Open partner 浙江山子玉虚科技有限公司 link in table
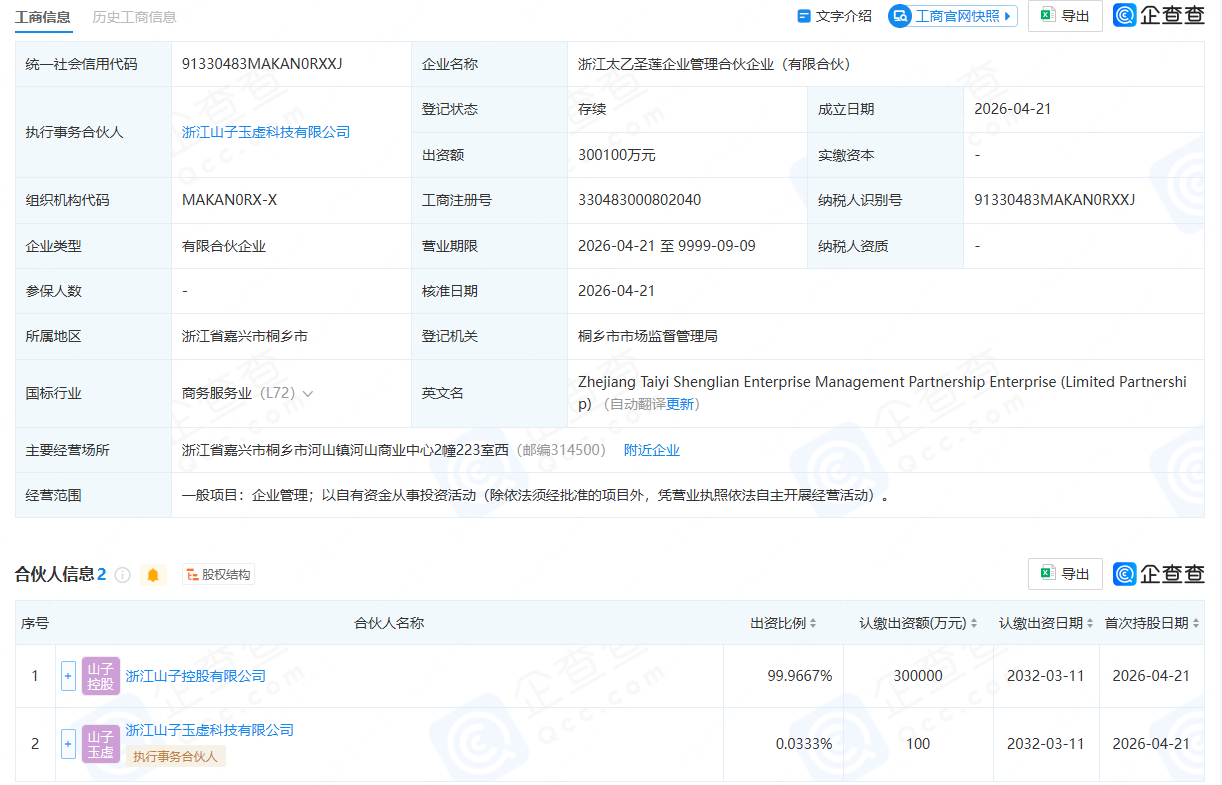1222x785 pixels. tap(210, 730)
